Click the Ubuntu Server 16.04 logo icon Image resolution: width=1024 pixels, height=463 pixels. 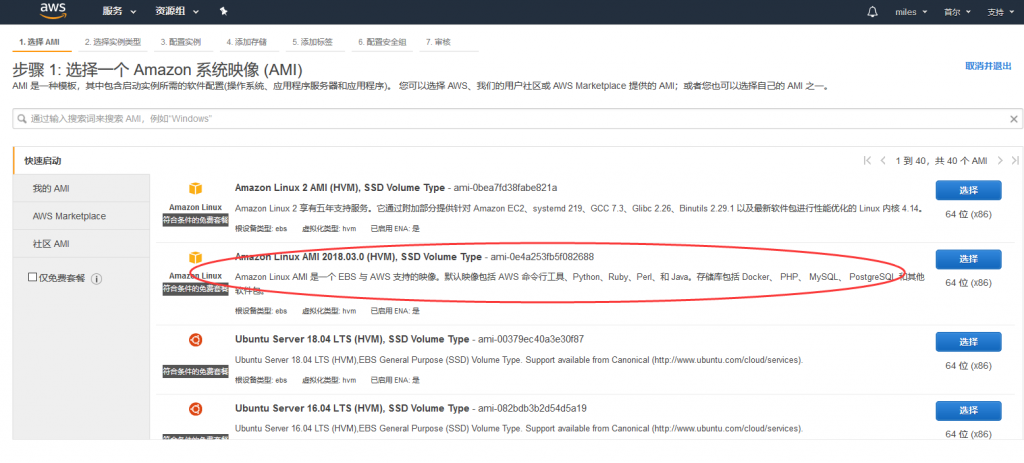[195, 409]
